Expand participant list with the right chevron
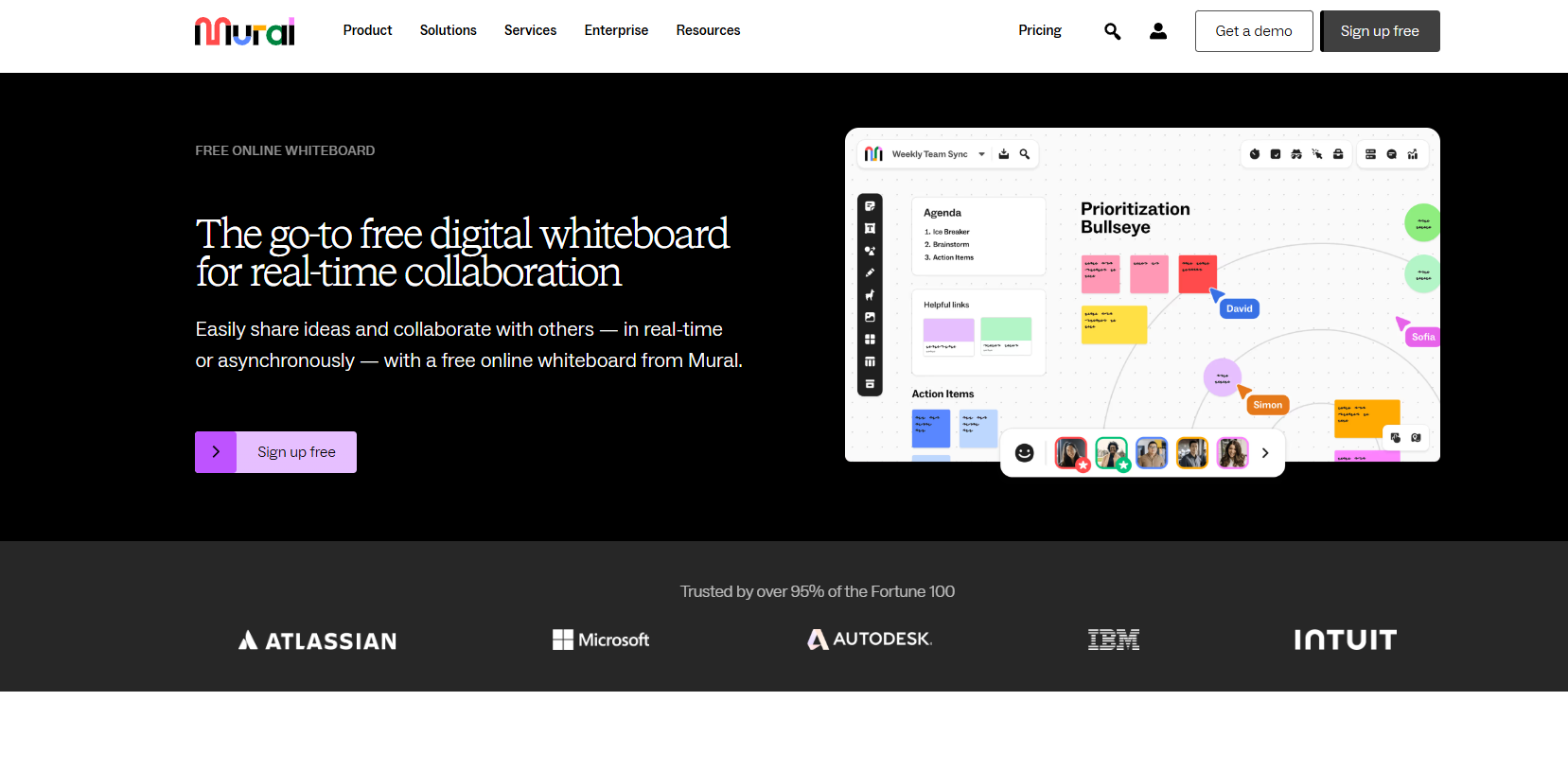The height and width of the screenshot is (771, 1568). pos(1265,453)
